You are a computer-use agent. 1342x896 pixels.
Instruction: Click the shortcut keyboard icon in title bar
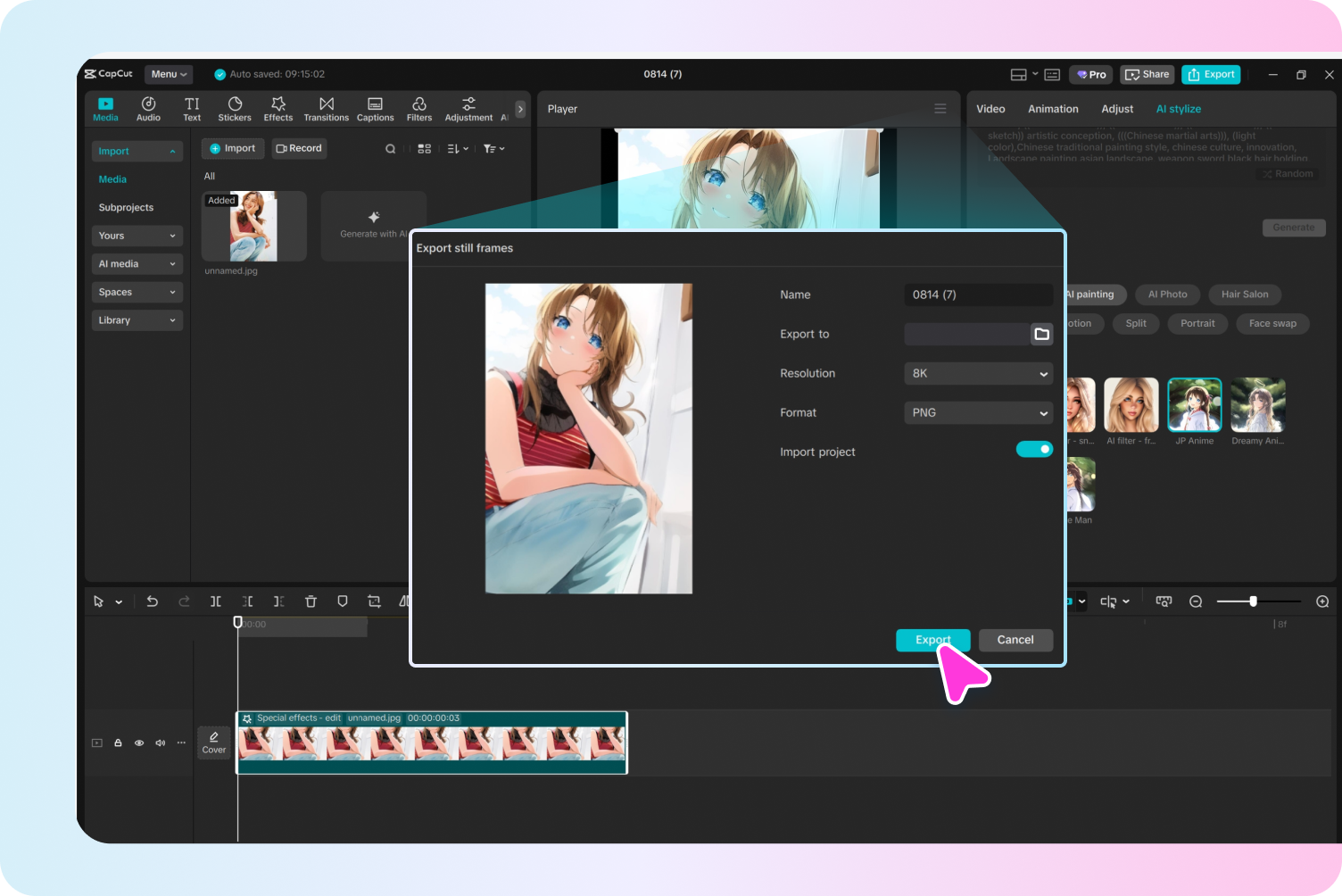(x=1052, y=75)
